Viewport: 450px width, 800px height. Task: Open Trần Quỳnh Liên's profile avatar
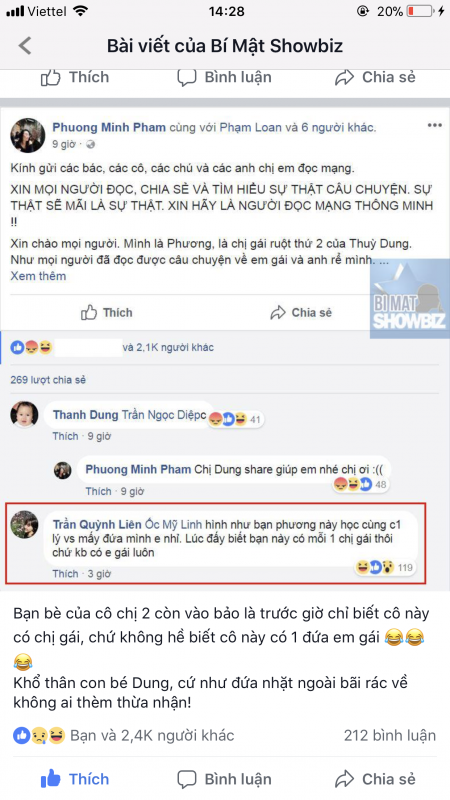pos(24,524)
